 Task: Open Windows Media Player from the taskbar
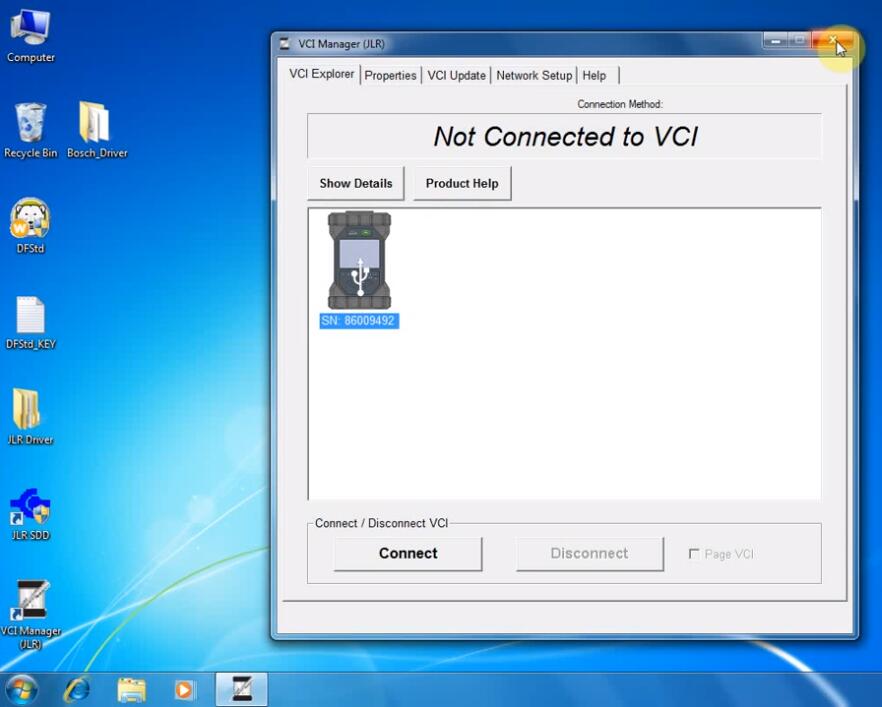click(x=183, y=690)
